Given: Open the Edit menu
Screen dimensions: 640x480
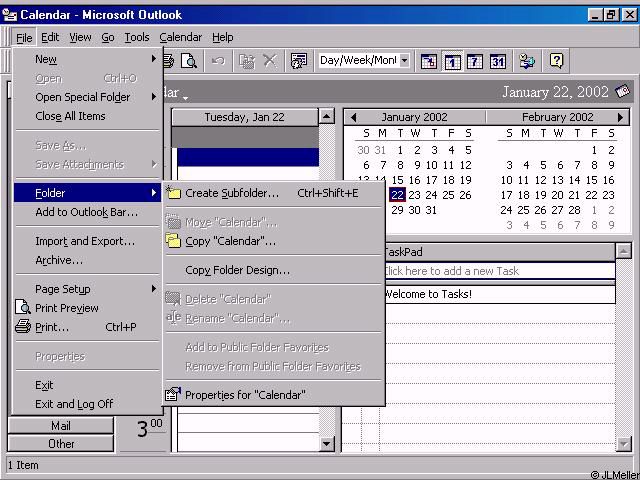Looking at the screenshot, I should point(50,38).
